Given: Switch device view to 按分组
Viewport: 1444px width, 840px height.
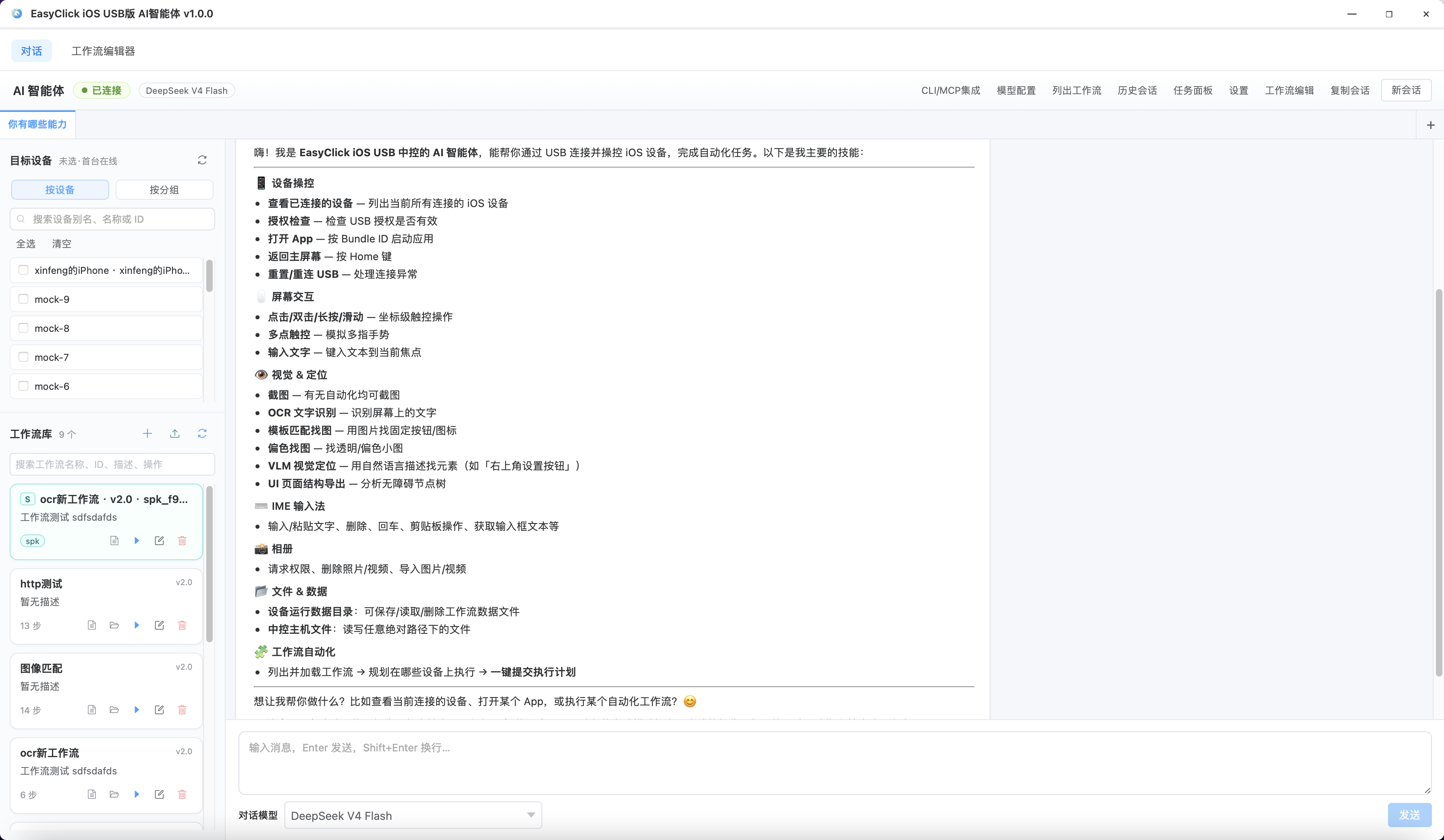Looking at the screenshot, I should pyautogui.click(x=164, y=190).
